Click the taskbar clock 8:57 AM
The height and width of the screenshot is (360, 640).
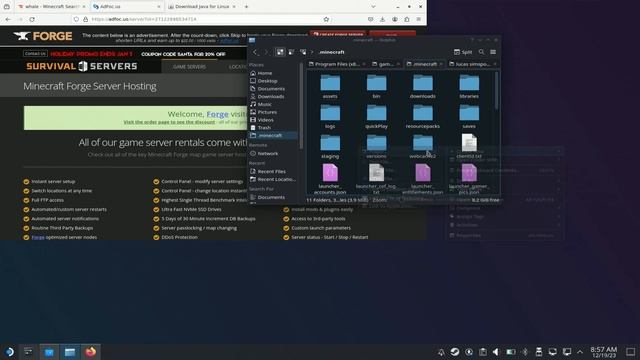point(604,352)
